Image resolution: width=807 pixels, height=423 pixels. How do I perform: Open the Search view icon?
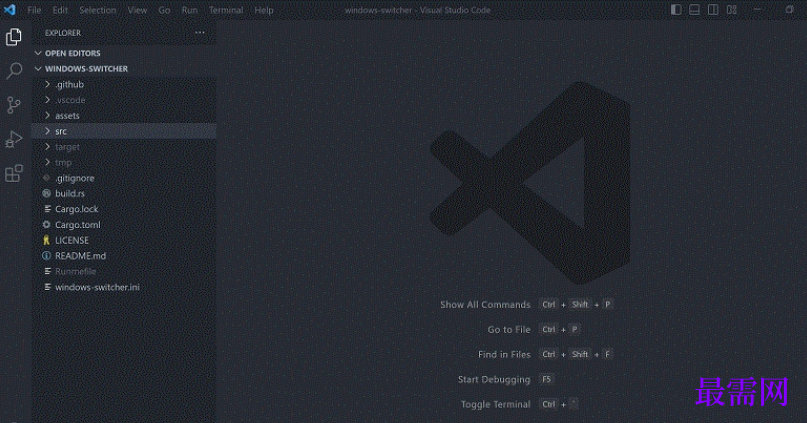14,70
